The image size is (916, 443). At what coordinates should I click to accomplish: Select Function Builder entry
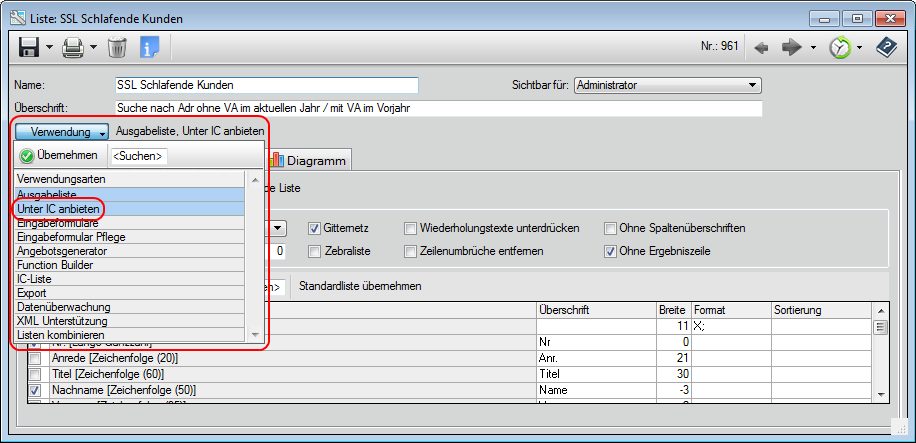(129, 265)
